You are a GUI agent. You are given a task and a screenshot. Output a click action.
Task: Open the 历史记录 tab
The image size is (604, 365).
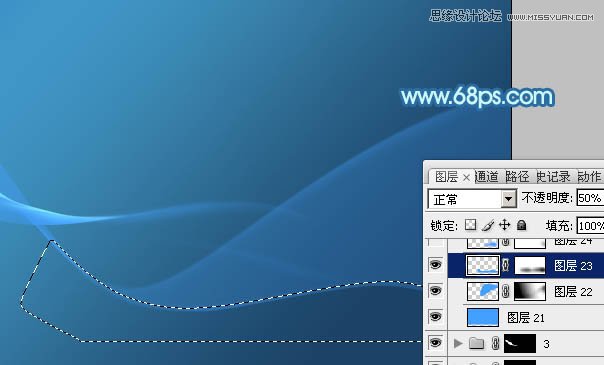(x=553, y=177)
